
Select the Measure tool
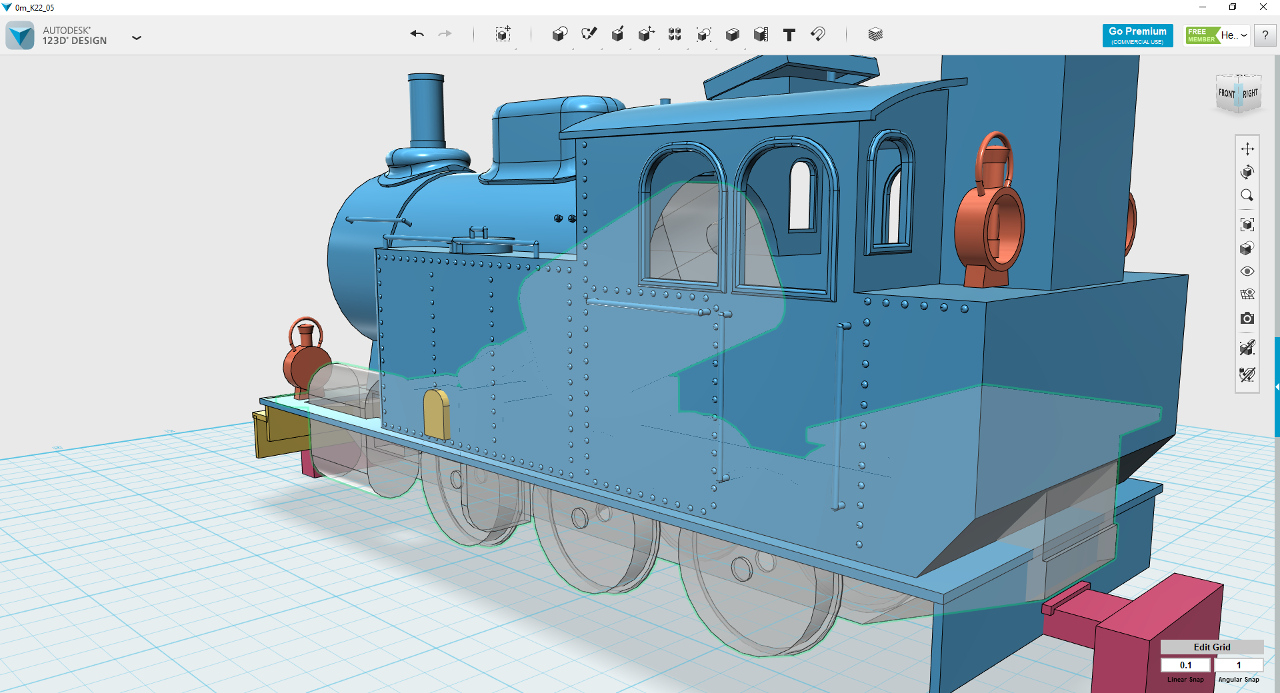point(761,34)
